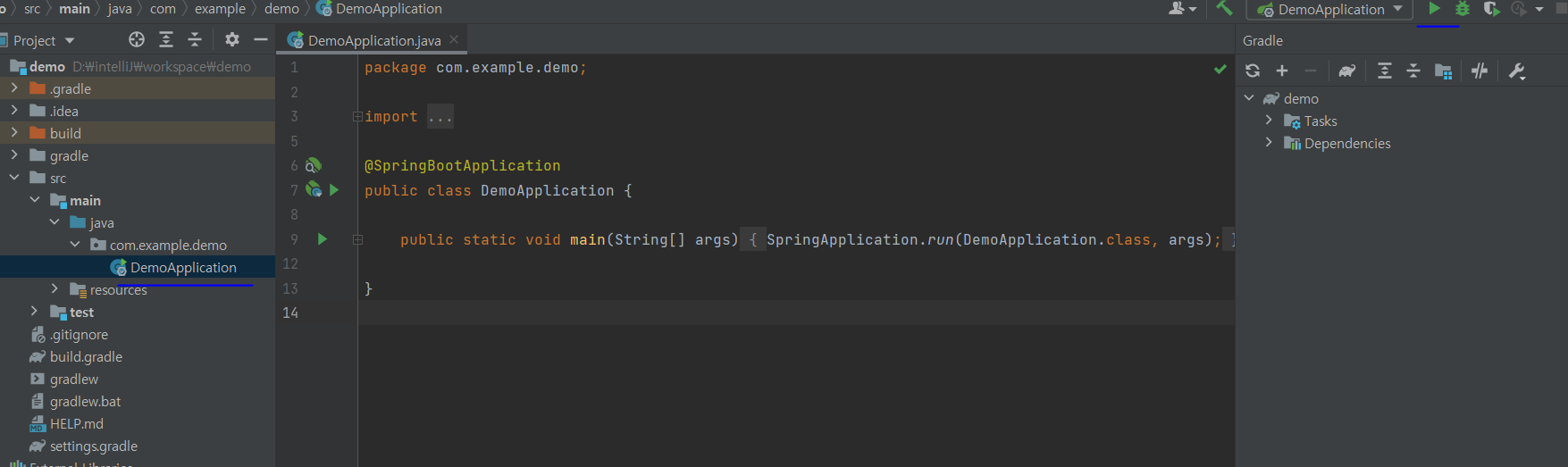Click 'java' in the breadcrumb path

click(120, 8)
